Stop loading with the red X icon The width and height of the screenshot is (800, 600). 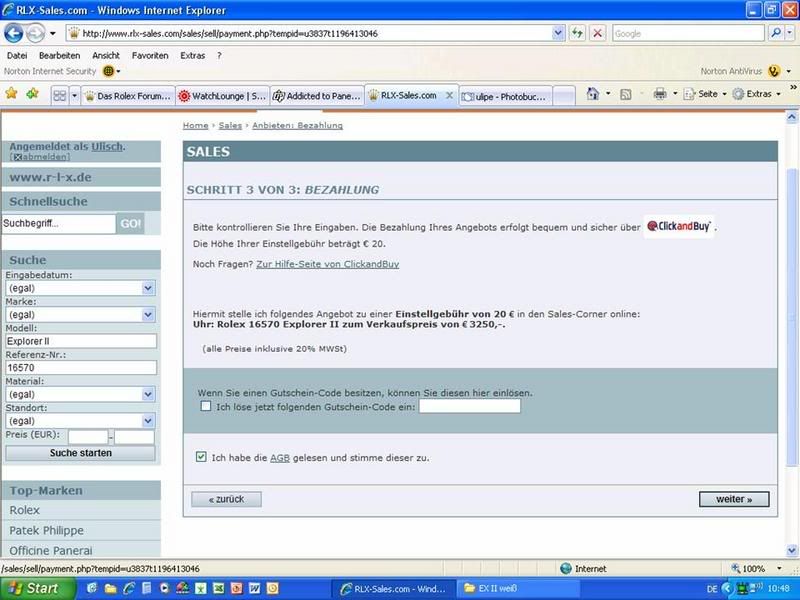coord(597,34)
